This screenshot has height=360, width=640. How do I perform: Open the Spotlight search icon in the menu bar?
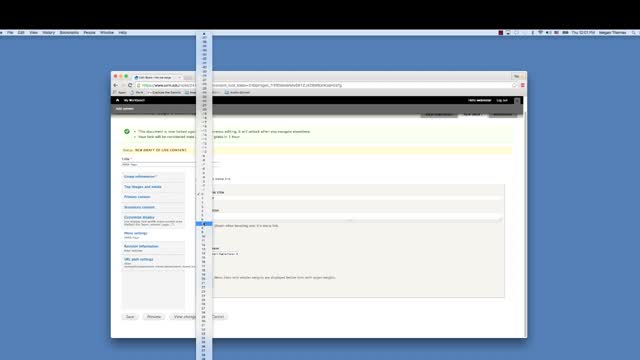(633, 33)
